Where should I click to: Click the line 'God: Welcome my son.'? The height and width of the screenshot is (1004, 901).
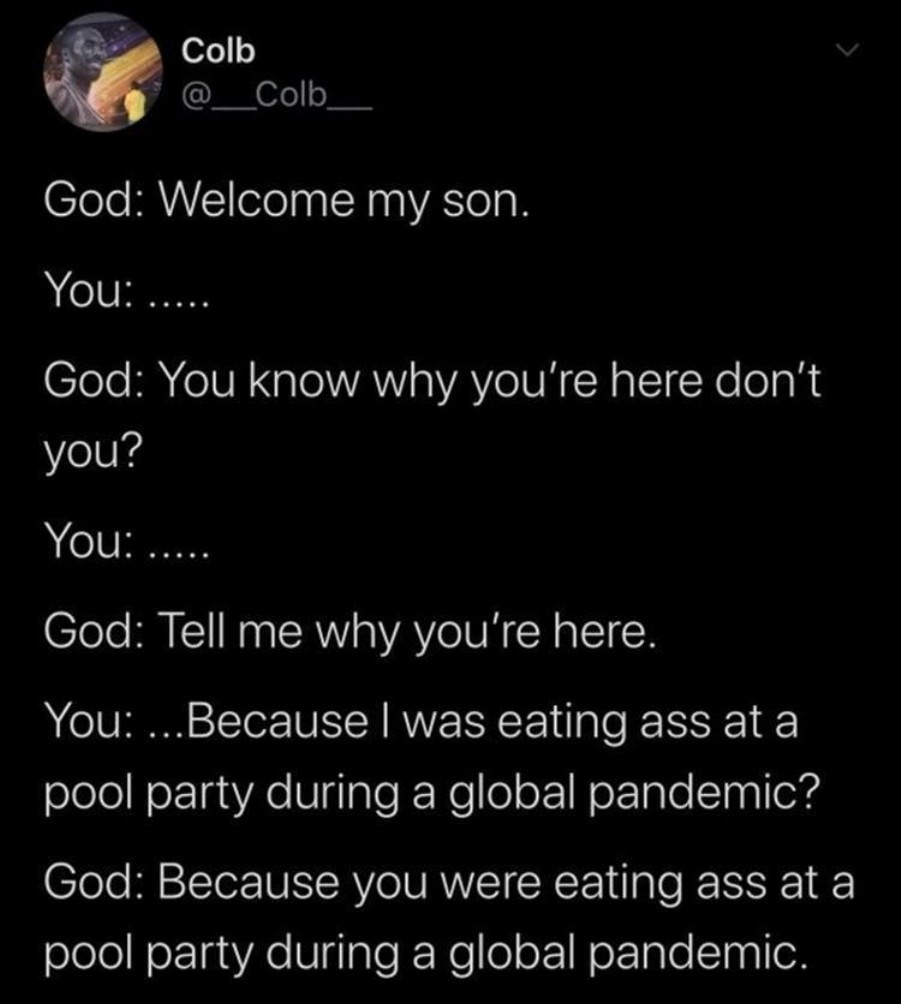[287, 202]
